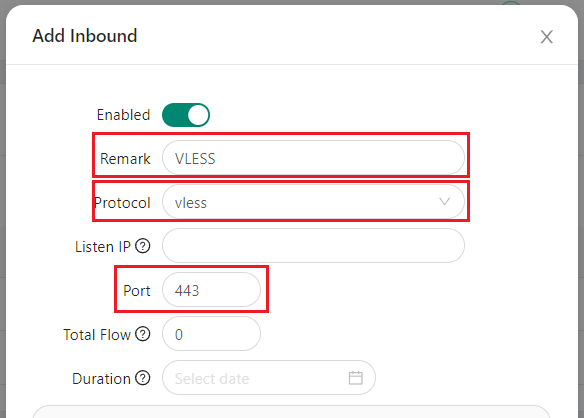The width and height of the screenshot is (584, 418).
Task: Click calendar icon in Duration field
Action: tap(356, 378)
